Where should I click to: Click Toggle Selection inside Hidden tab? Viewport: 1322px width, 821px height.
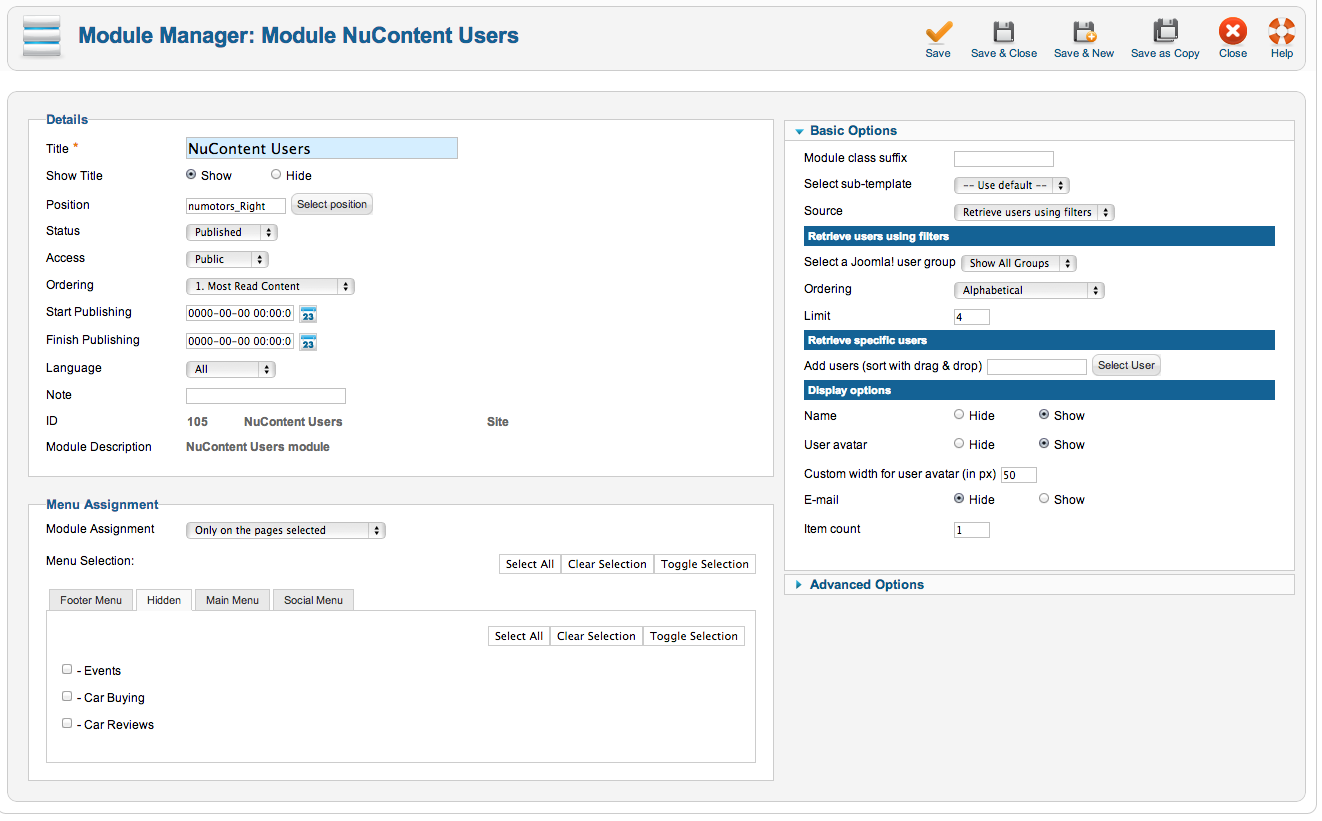click(x=694, y=636)
